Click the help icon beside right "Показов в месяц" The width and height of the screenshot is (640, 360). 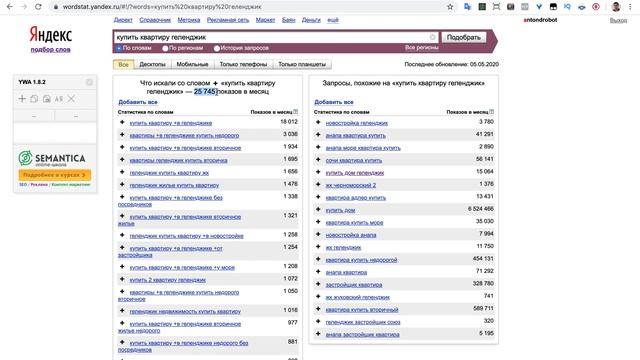click(491, 111)
